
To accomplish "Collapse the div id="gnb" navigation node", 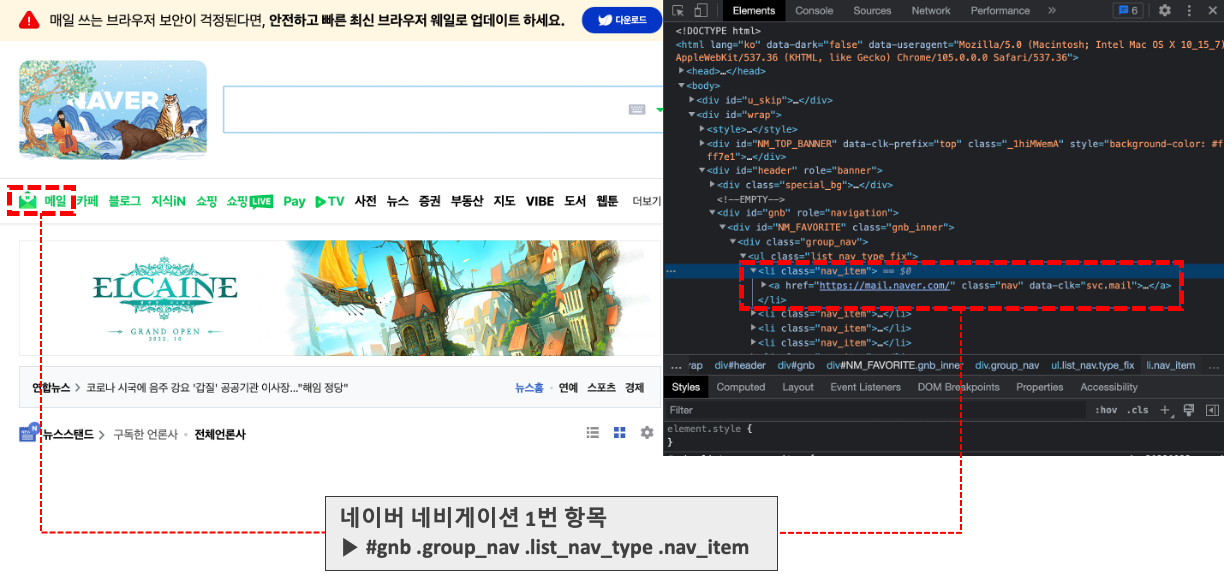I will [713, 213].
